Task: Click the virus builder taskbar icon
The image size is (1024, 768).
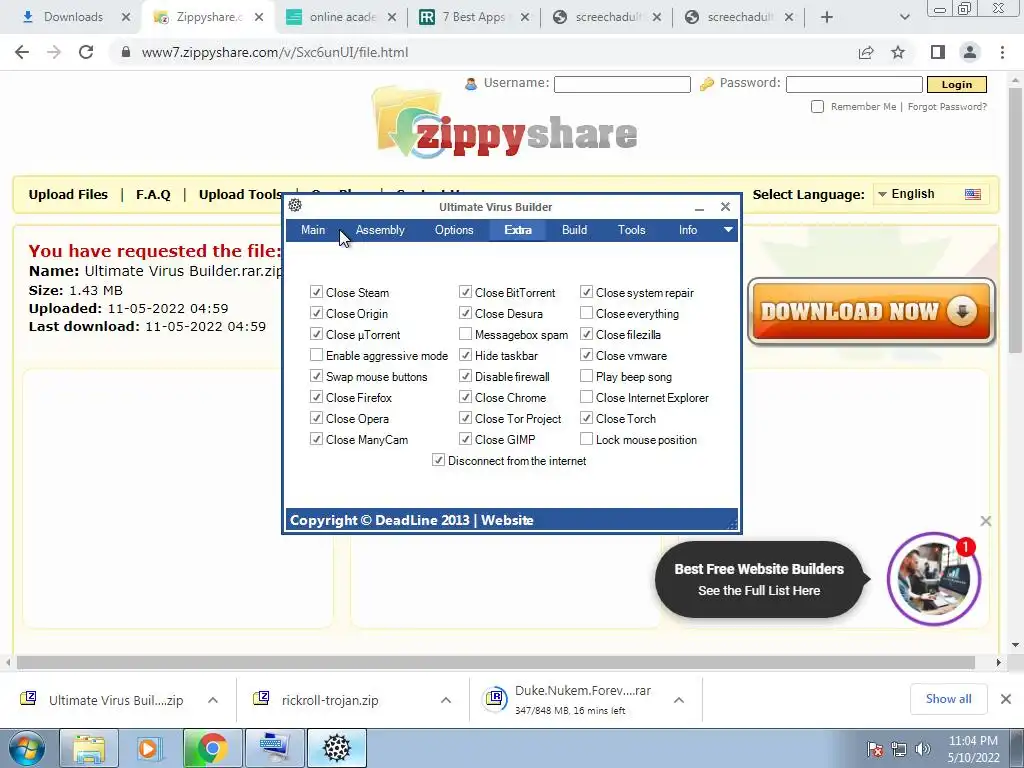Action: tap(337, 748)
